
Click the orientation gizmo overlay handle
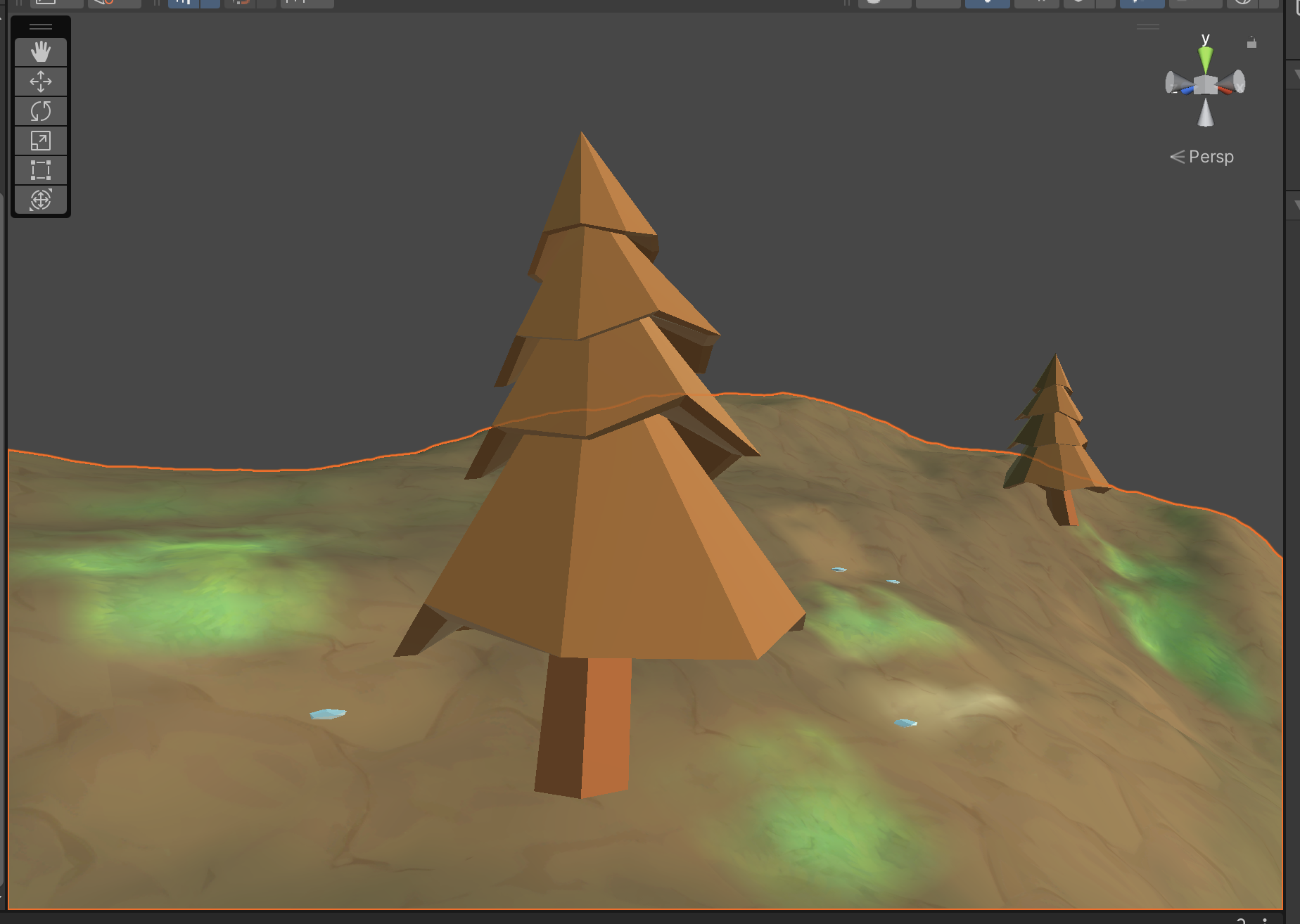click(x=1148, y=27)
